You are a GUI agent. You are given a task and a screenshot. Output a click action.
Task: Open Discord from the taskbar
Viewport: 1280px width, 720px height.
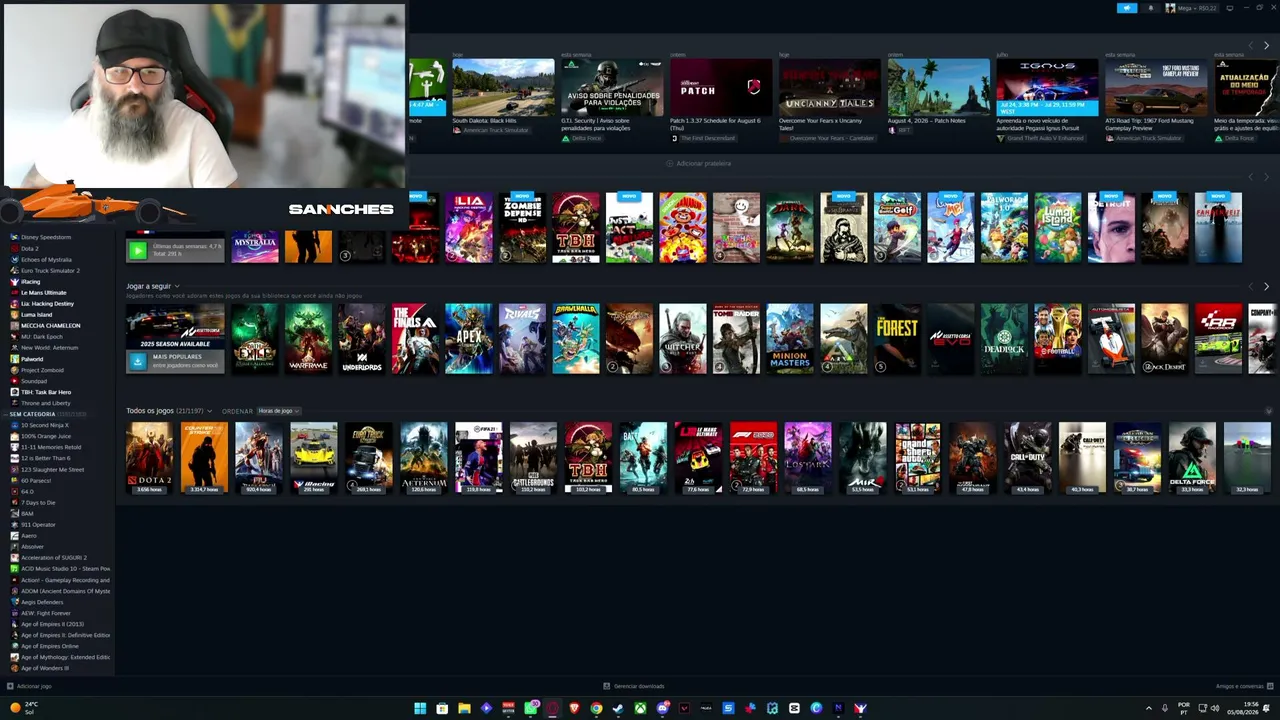point(662,708)
